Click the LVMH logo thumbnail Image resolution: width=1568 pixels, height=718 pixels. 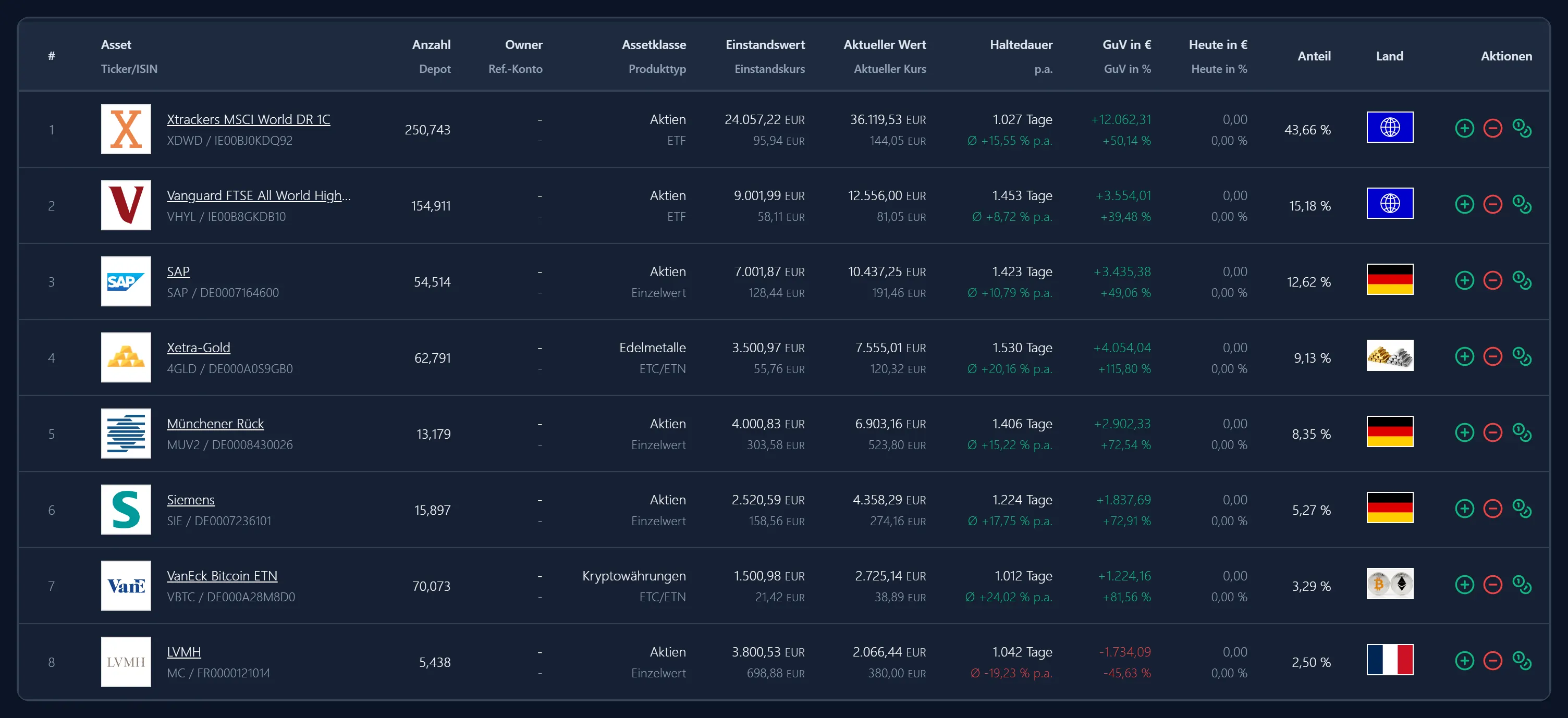pyautogui.click(x=126, y=661)
